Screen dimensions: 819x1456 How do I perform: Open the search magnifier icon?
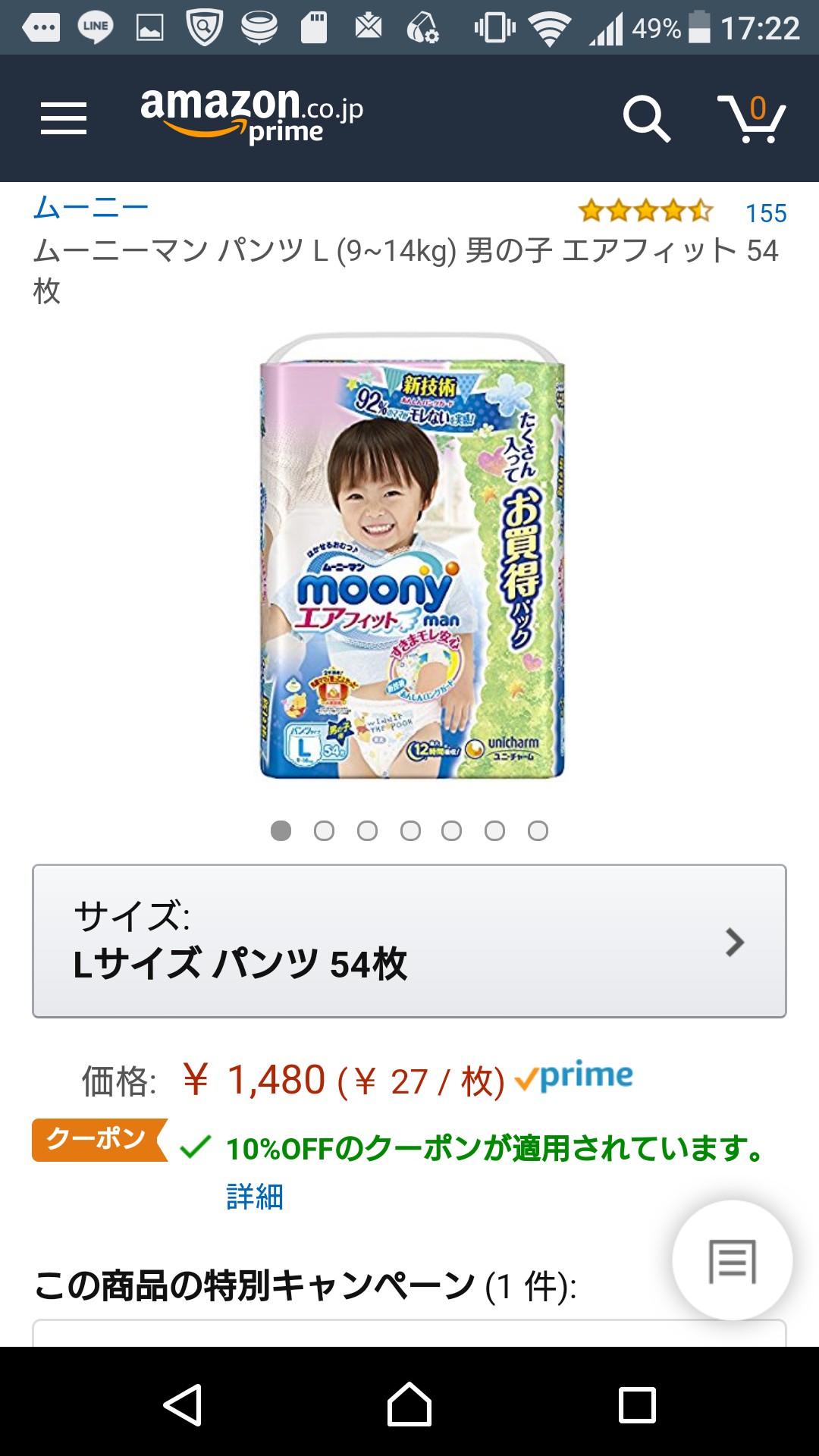646,118
